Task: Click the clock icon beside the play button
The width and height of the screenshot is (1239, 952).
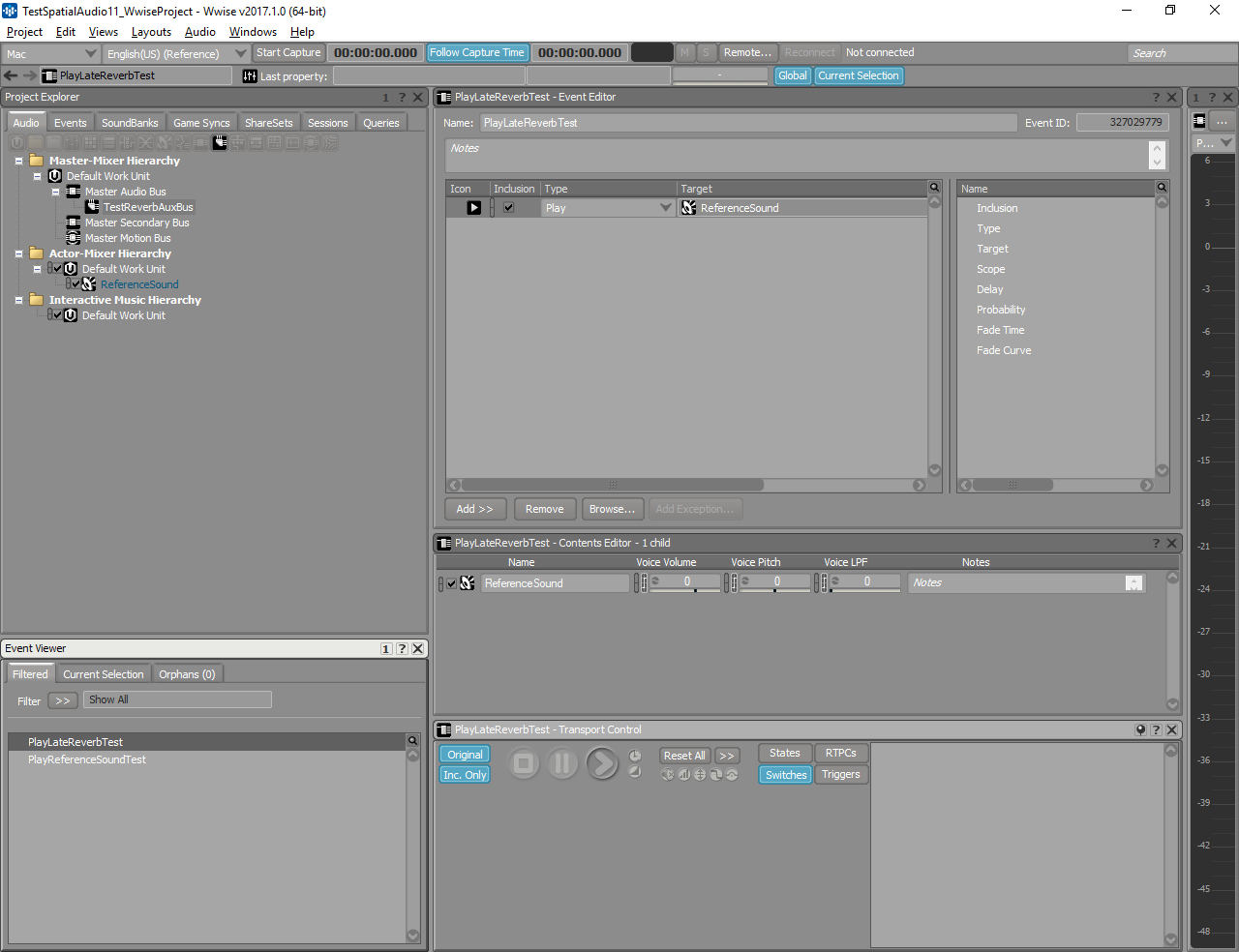Action: coord(635,756)
